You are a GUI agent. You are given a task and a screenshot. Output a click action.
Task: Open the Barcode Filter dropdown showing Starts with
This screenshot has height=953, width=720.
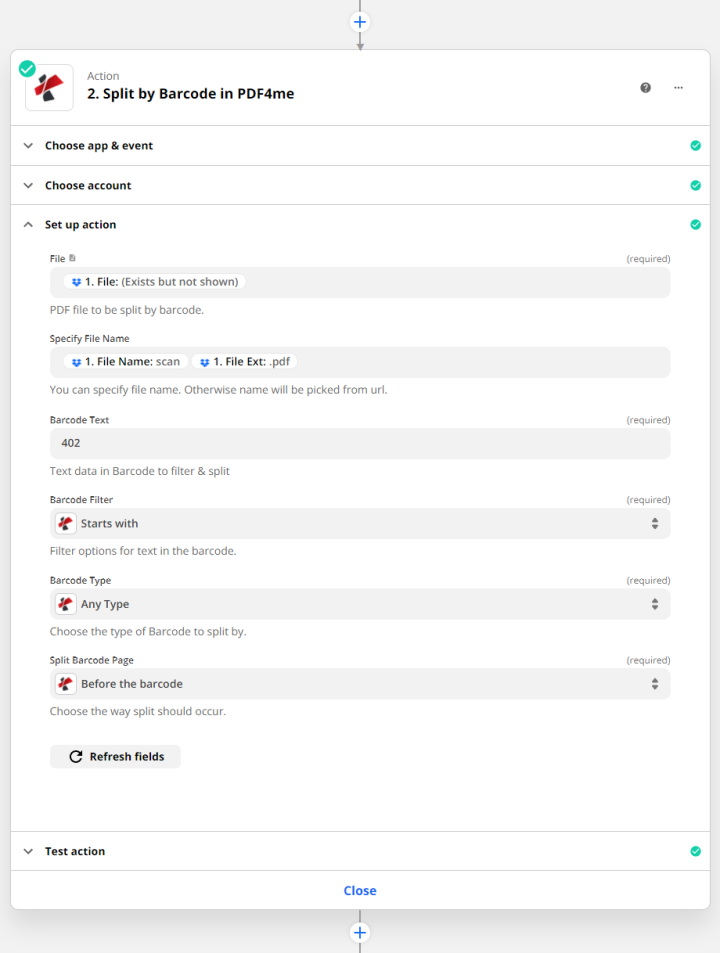(360, 523)
